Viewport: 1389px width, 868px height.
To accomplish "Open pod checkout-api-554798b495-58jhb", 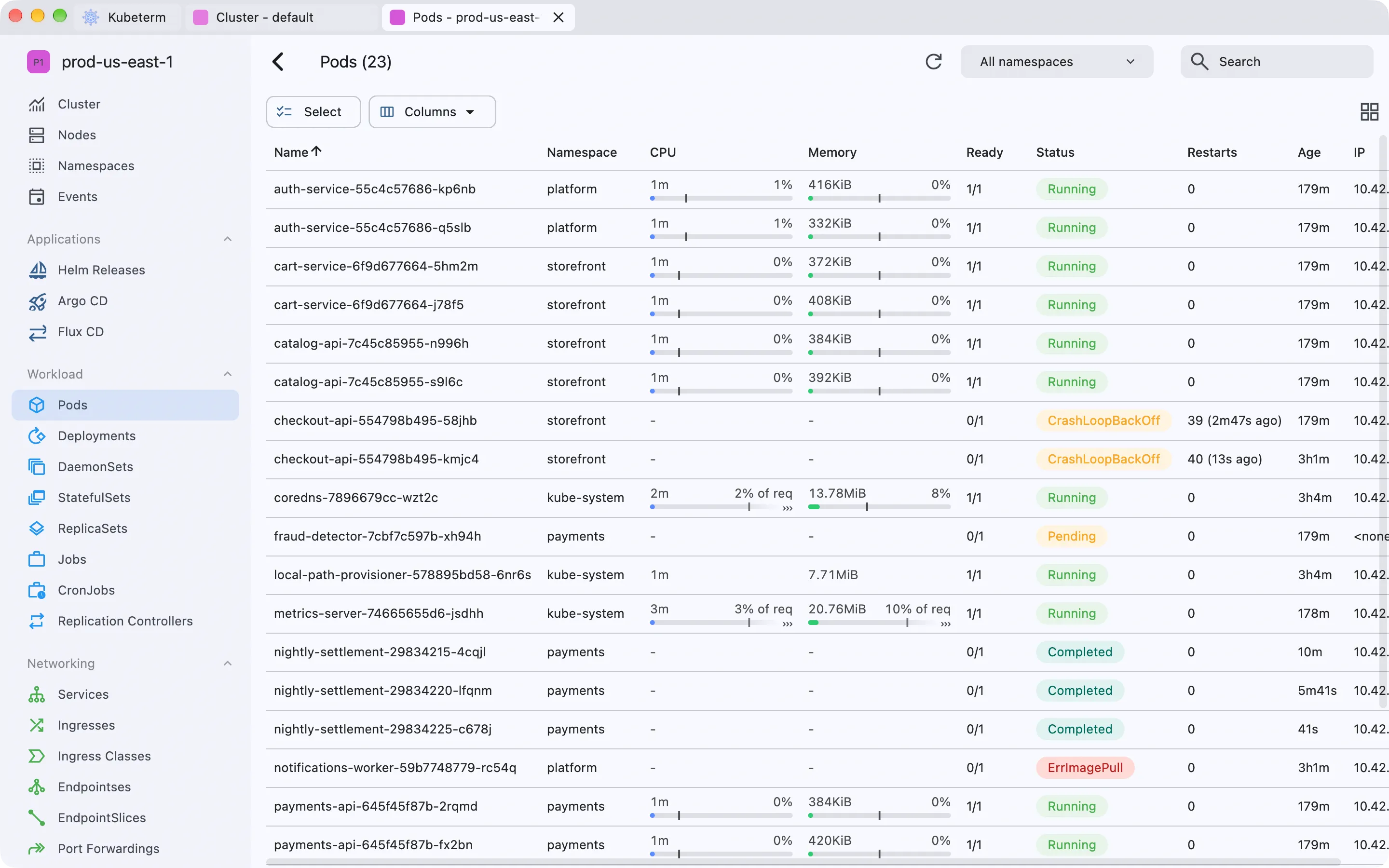I will 375,421.
